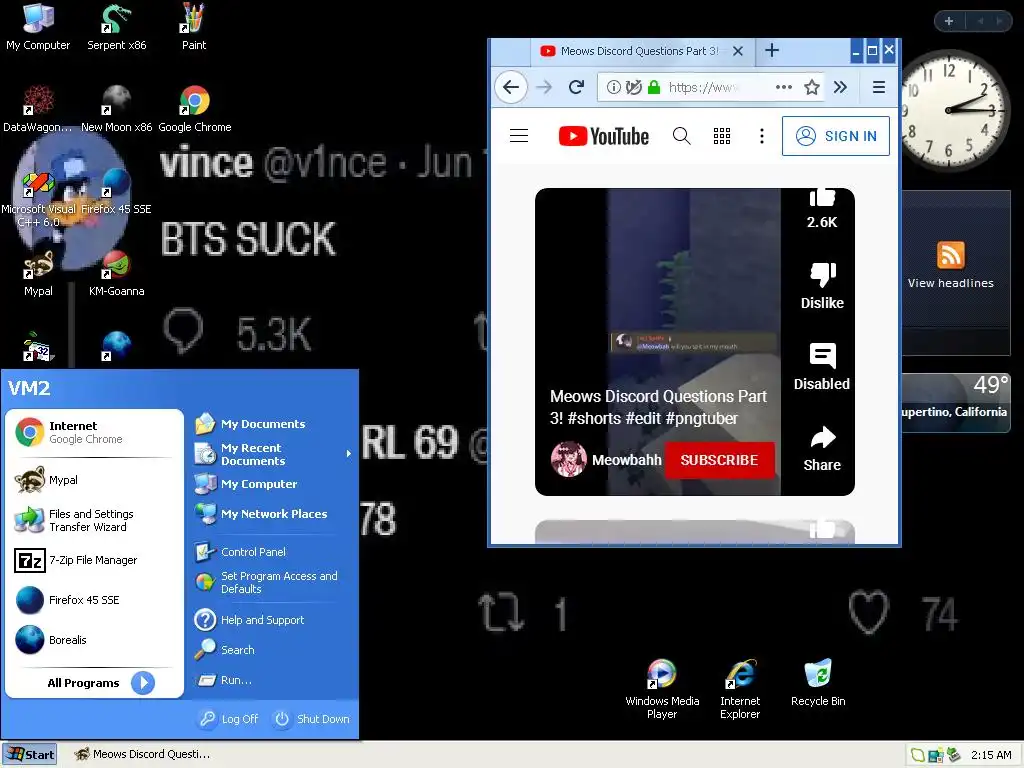Click the Shut Down button
The height and width of the screenshot is (768, 1024).
pos(312,719)
